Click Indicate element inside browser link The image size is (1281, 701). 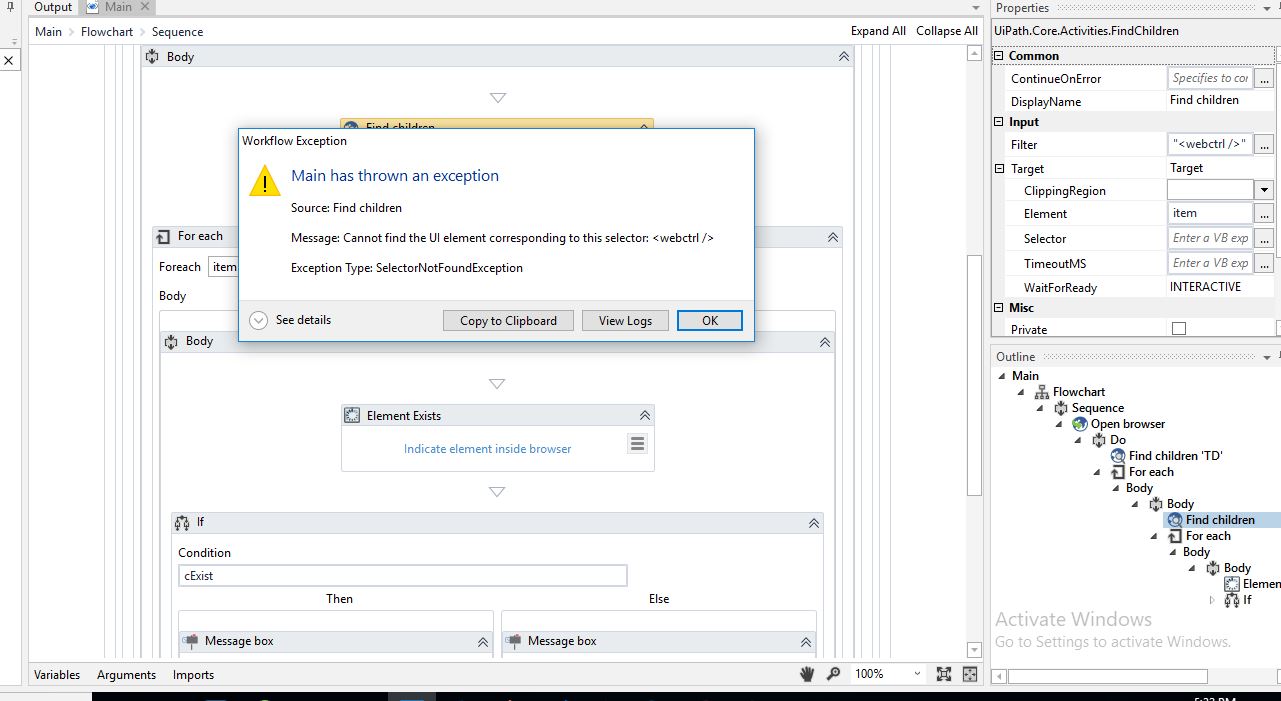coord(487,449)
